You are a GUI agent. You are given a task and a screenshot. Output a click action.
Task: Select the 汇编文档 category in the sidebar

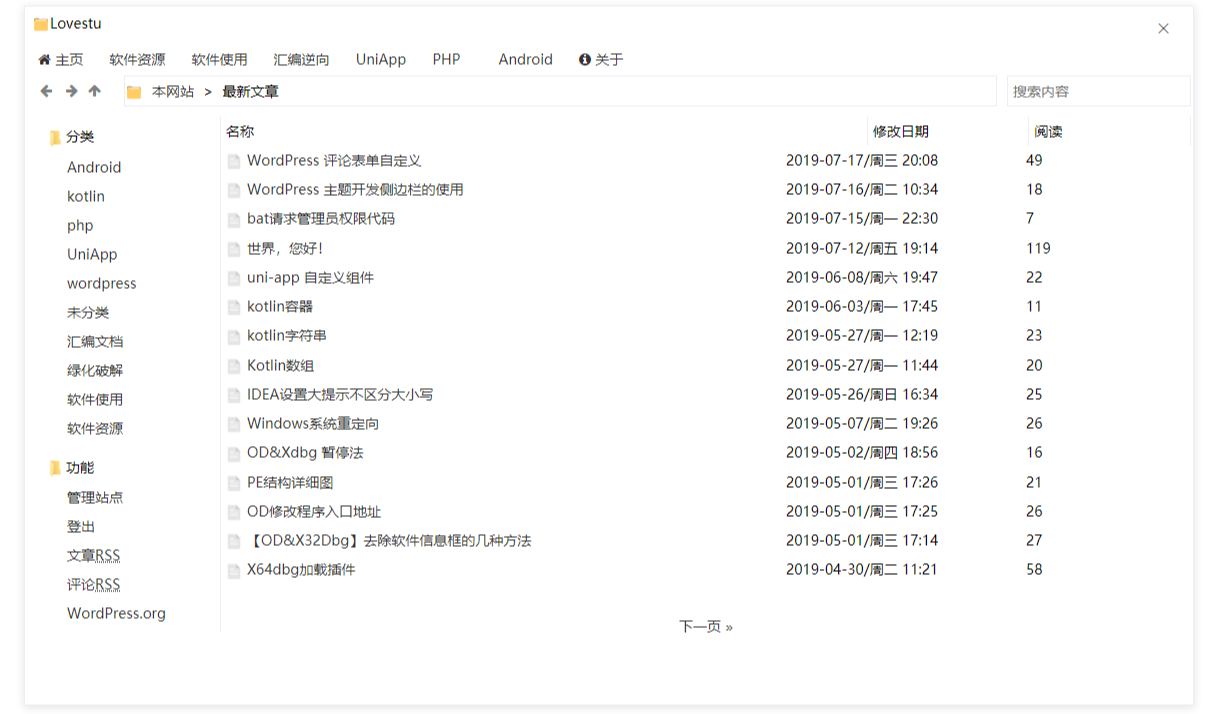95,342
